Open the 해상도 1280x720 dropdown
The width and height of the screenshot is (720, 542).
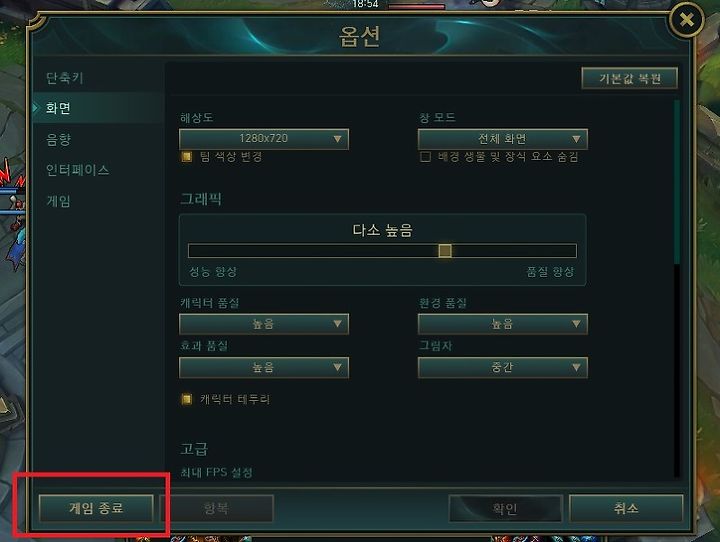click(x=264, y=139)
